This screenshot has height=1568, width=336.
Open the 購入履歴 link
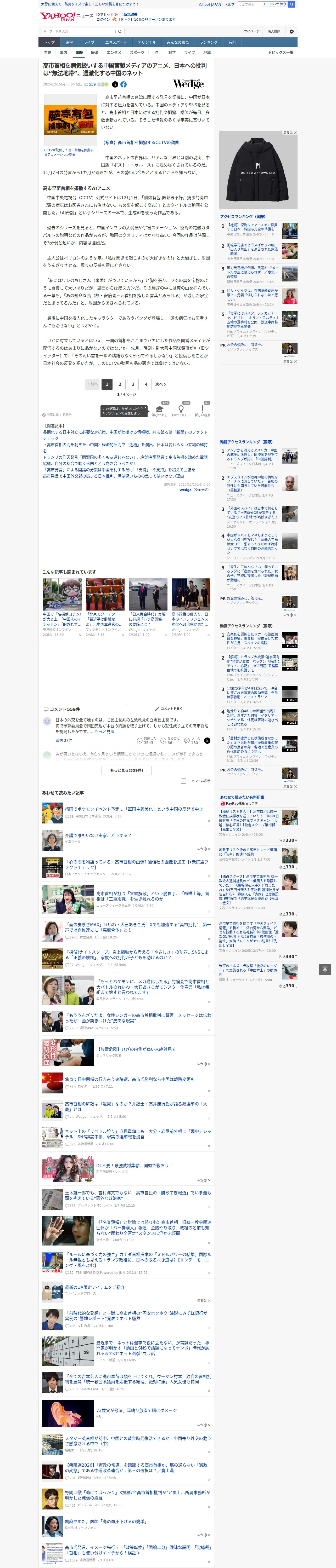274,32
